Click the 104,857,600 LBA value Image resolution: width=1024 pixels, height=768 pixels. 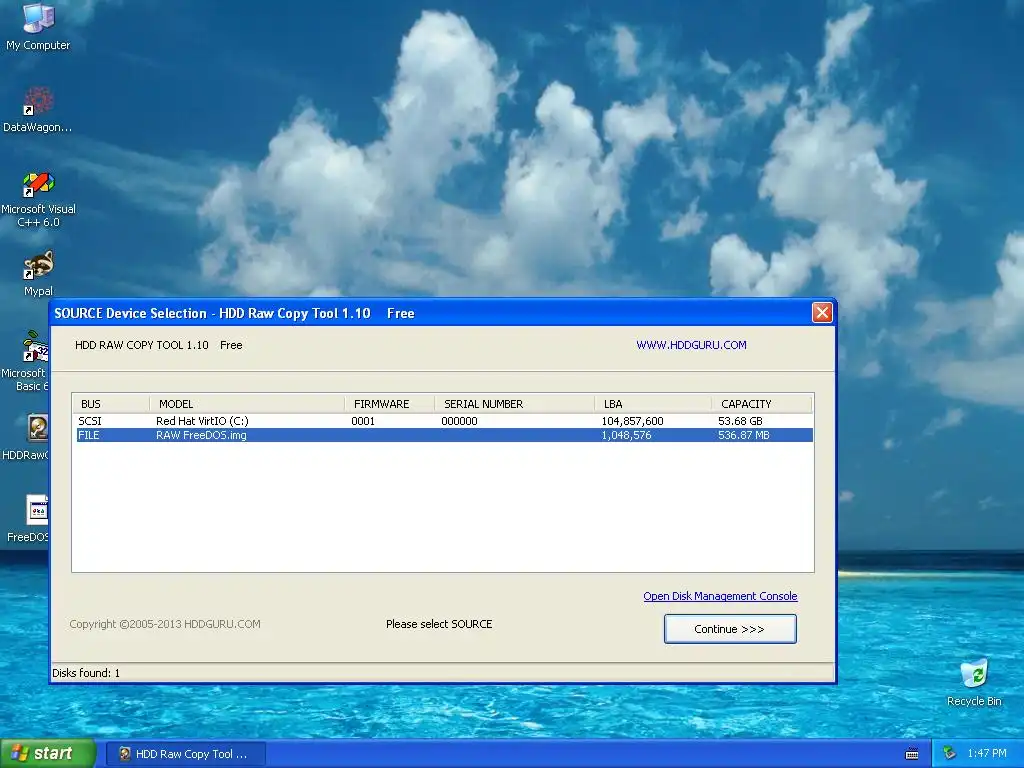[x=632, y=421]
